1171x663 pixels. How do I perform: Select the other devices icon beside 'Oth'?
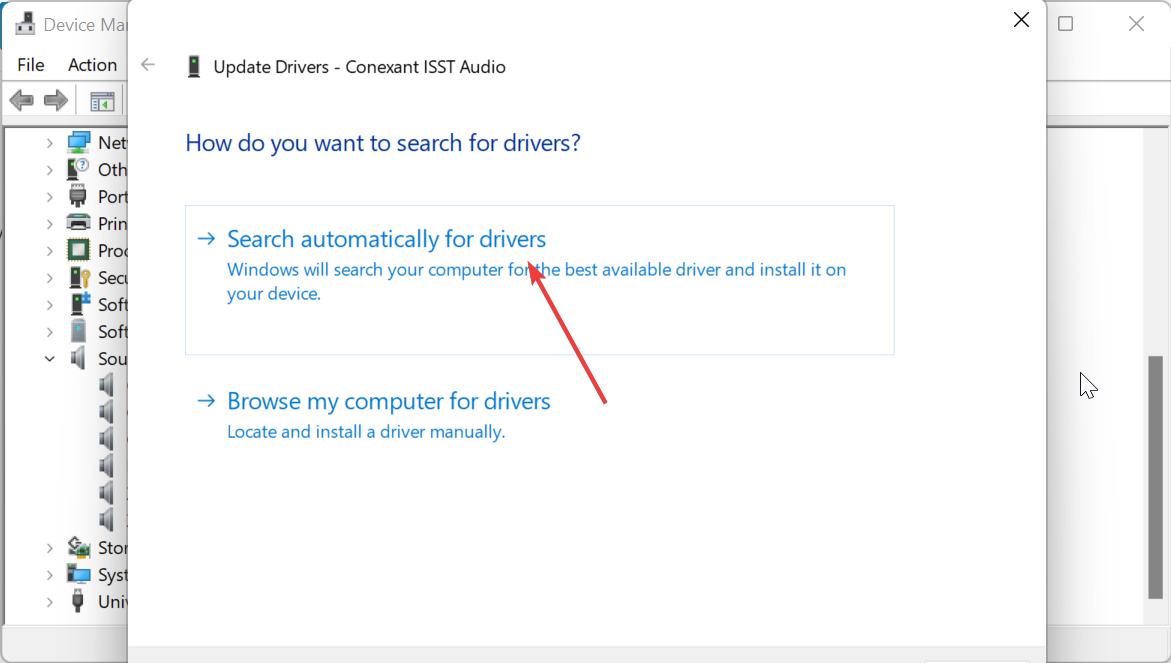click(x=78, y=169)
